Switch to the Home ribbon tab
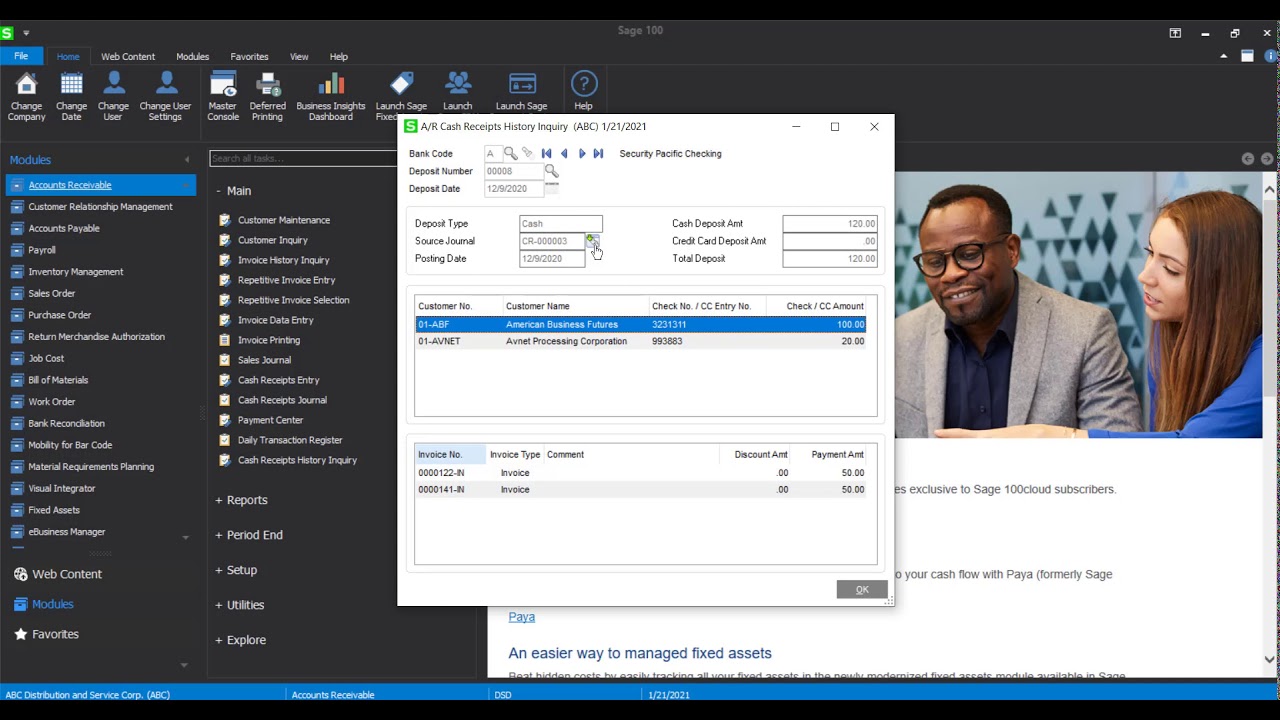The image size is (1280, 720). pos(68,57)
